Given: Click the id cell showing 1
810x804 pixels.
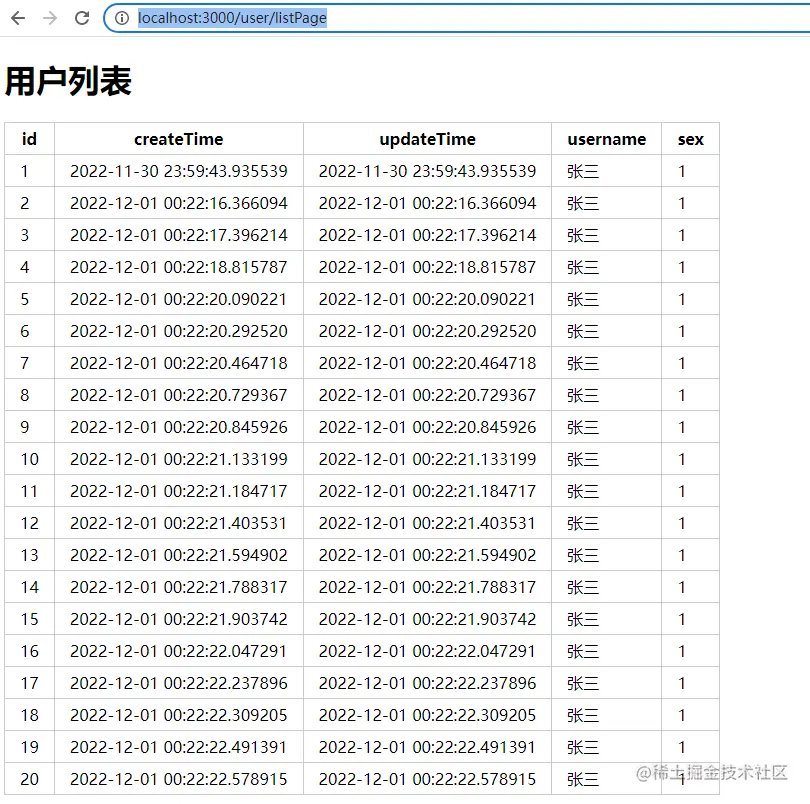Looking at the screenshot, I should [x=29, y=171].
